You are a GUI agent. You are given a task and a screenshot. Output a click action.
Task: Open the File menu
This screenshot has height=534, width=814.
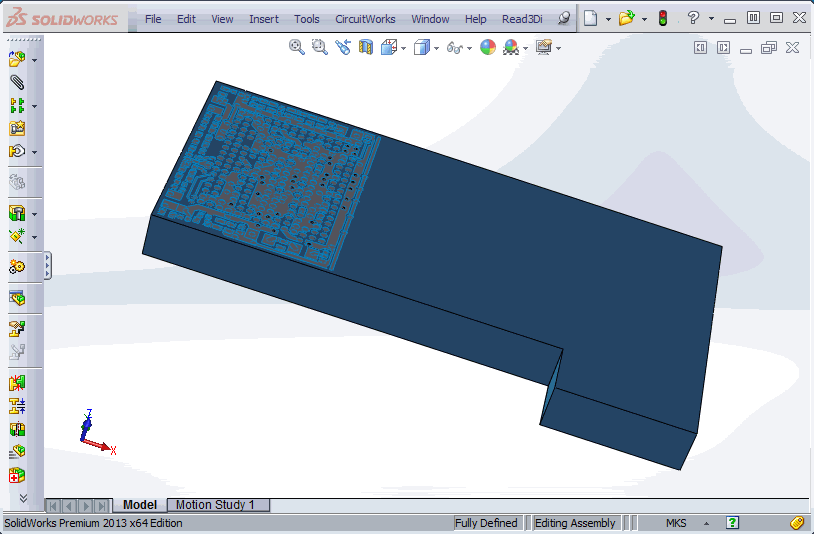click(x=153, y=19)
